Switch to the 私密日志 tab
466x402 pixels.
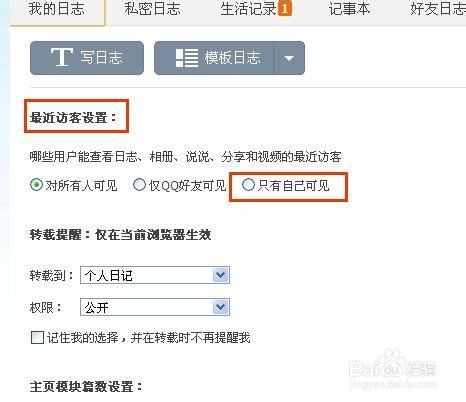point(152,9)
